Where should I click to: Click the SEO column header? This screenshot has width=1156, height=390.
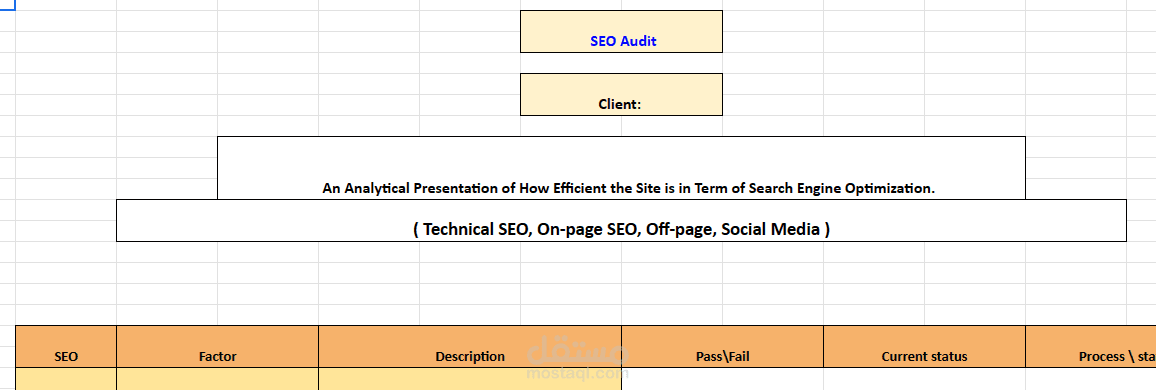[x=66, y=347]
